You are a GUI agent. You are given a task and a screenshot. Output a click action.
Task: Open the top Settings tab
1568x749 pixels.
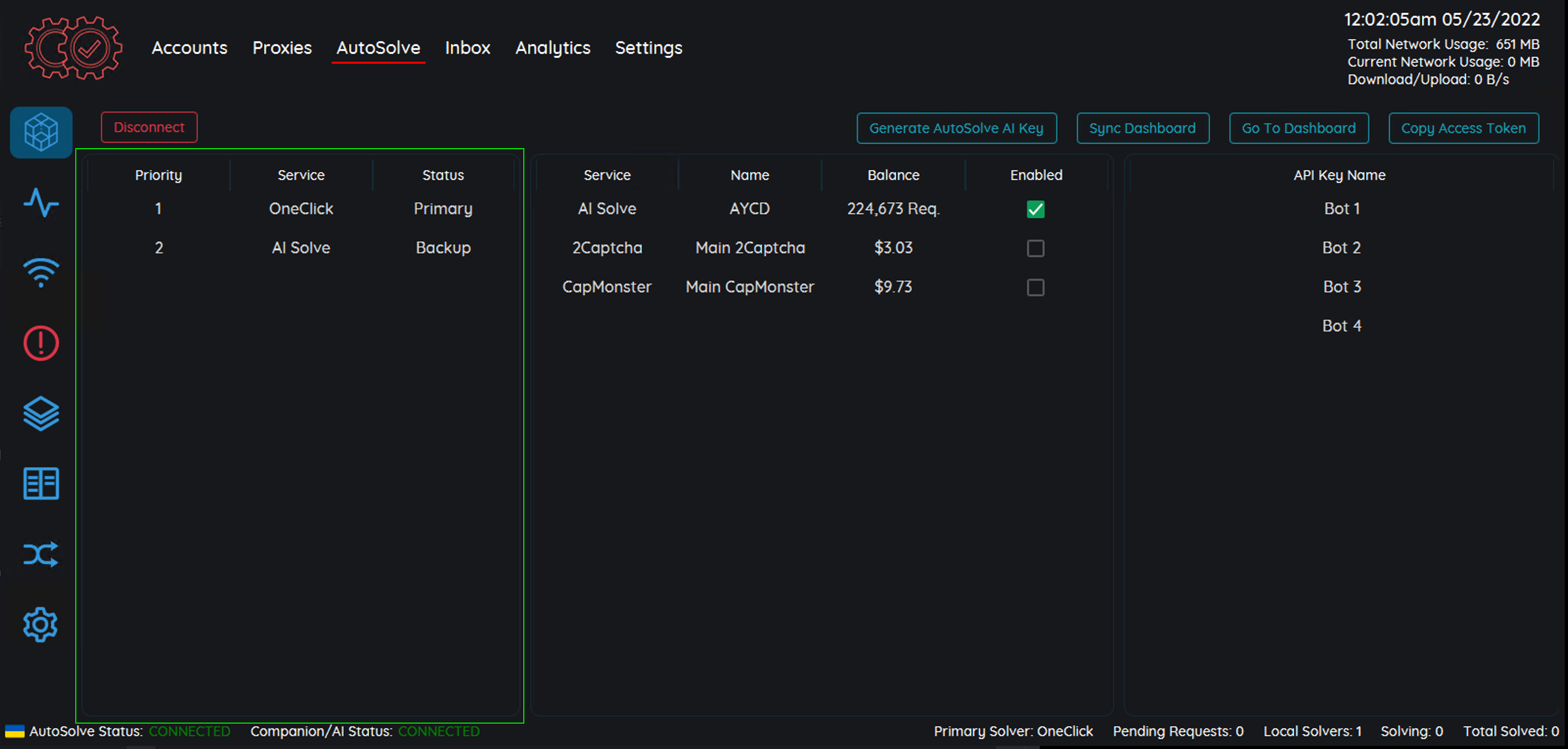[x=649, y=47]
